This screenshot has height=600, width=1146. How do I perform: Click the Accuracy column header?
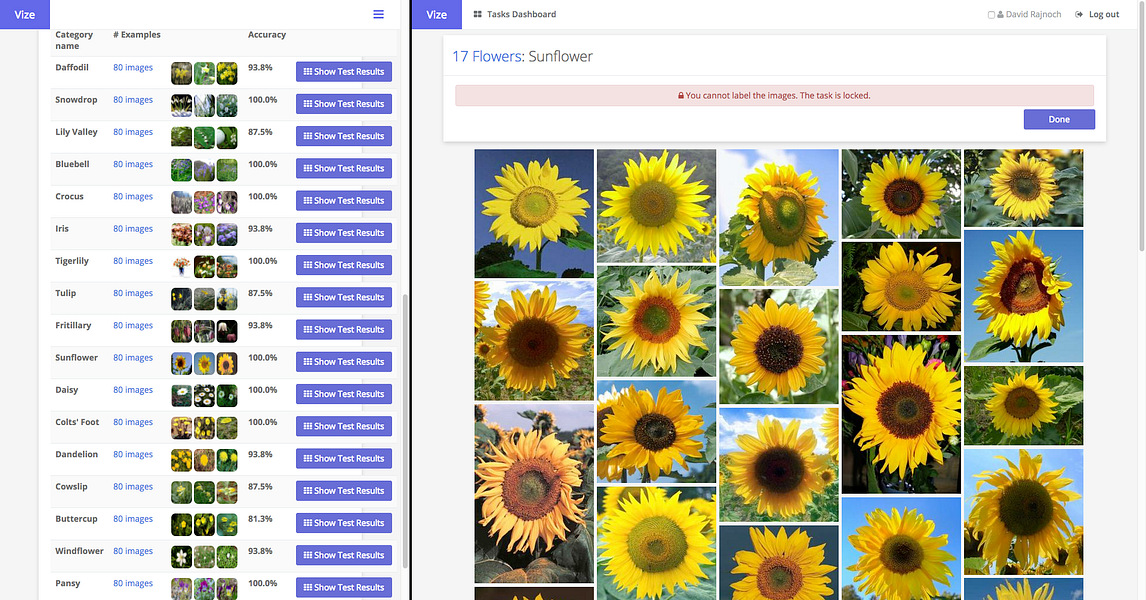click(x=267, y=34)
